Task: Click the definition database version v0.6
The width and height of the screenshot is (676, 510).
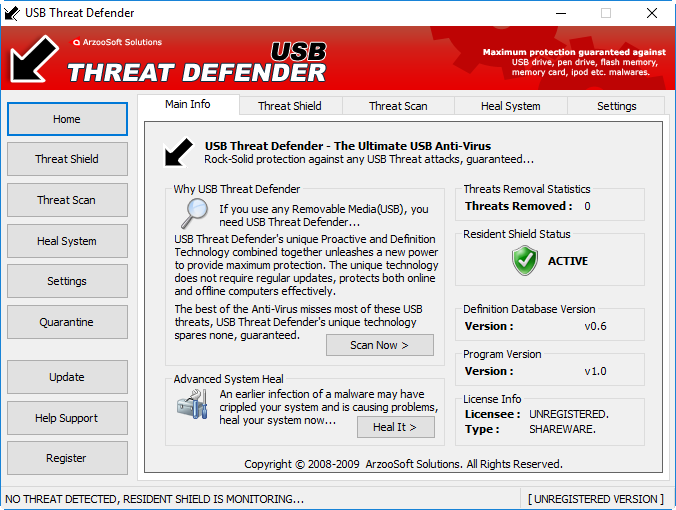Action: pos(595,326)
